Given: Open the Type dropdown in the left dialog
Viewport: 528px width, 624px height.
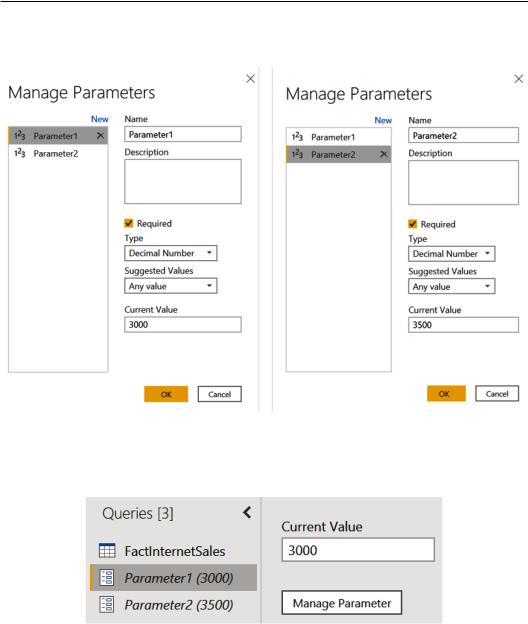Looking at the screenshot, I should (171, 253).
